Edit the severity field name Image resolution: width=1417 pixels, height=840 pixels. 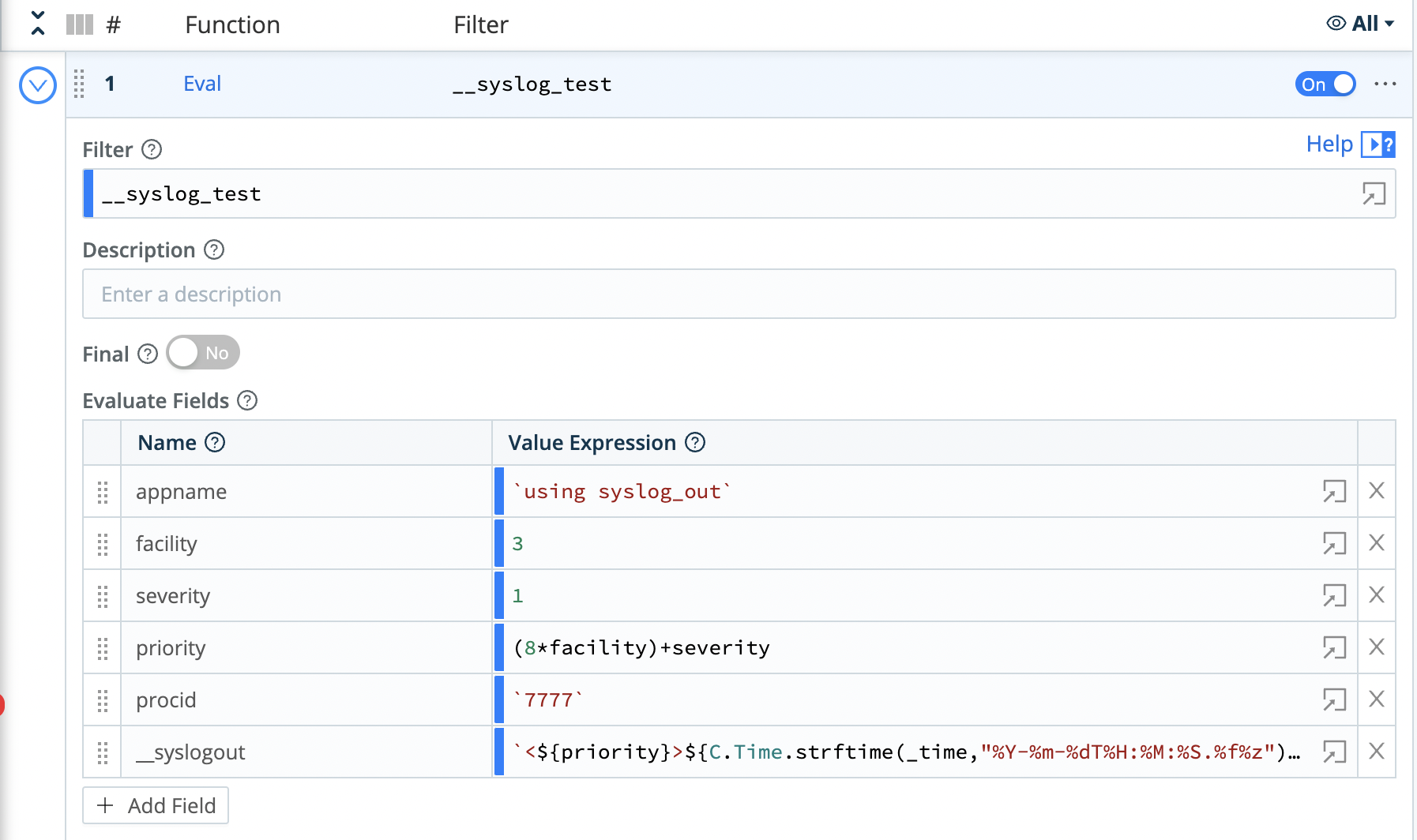point(306,595)
